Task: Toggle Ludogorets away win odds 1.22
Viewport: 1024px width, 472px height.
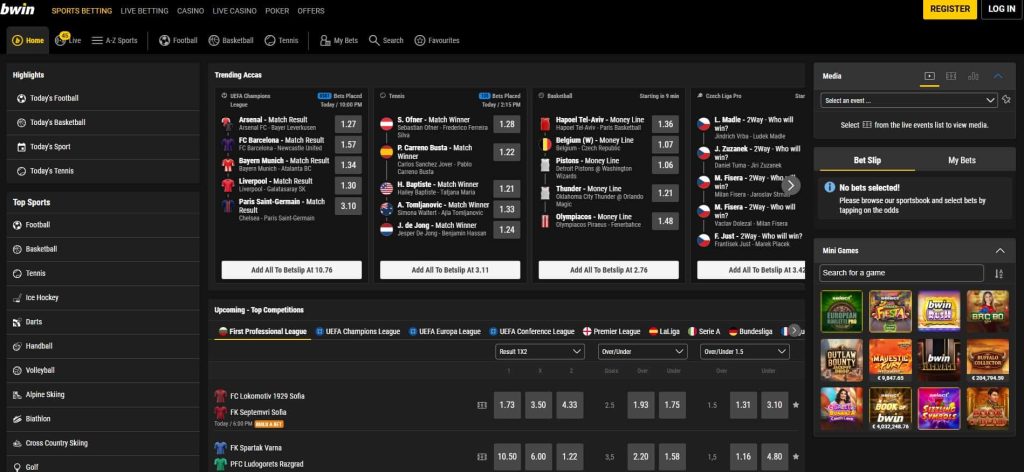Action: (x=569, y=457)
